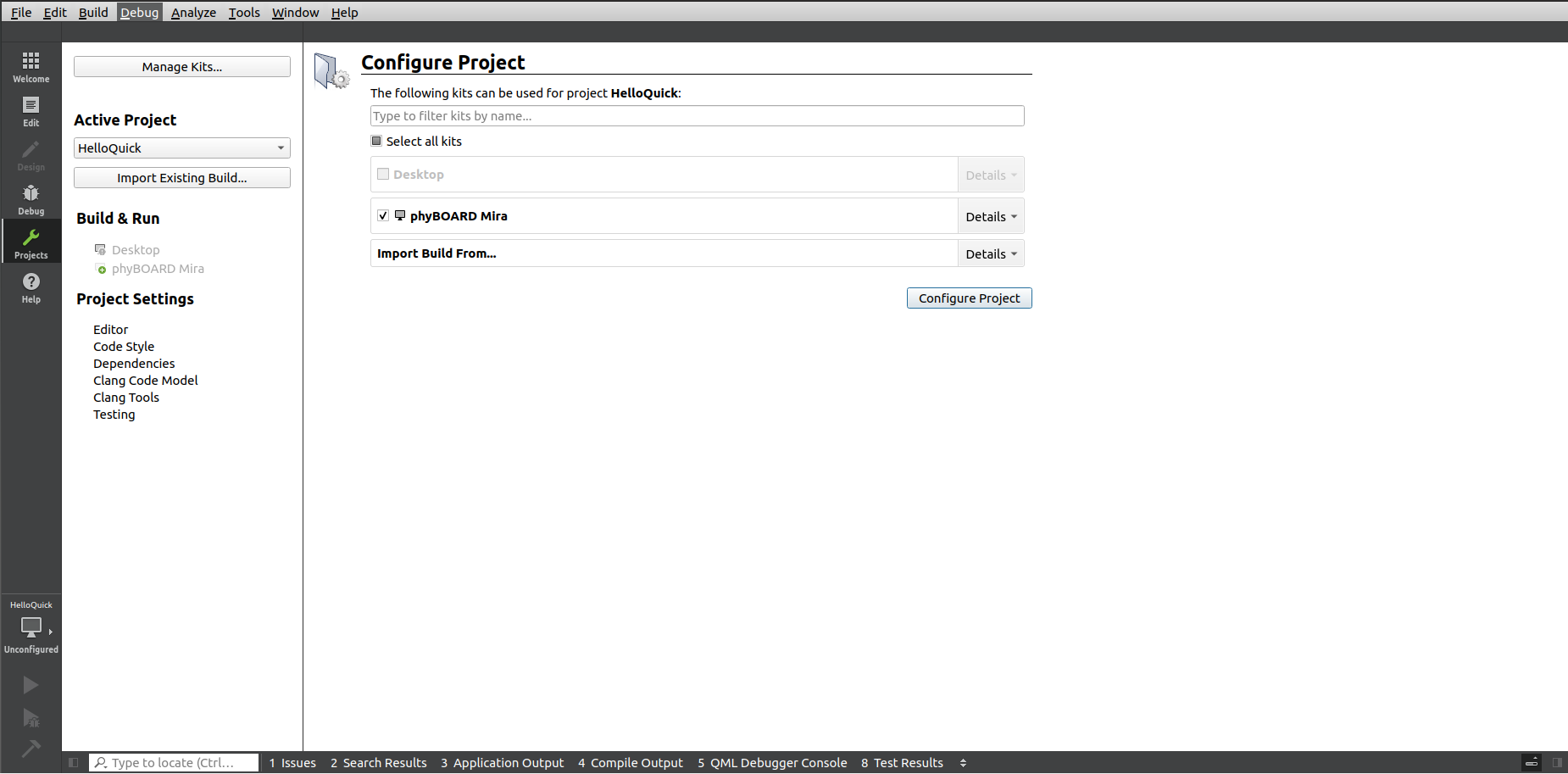Show the Search Results pane
Image resolution: width=1568 pixels, height=774 pixels.
(x=379, y=762)
